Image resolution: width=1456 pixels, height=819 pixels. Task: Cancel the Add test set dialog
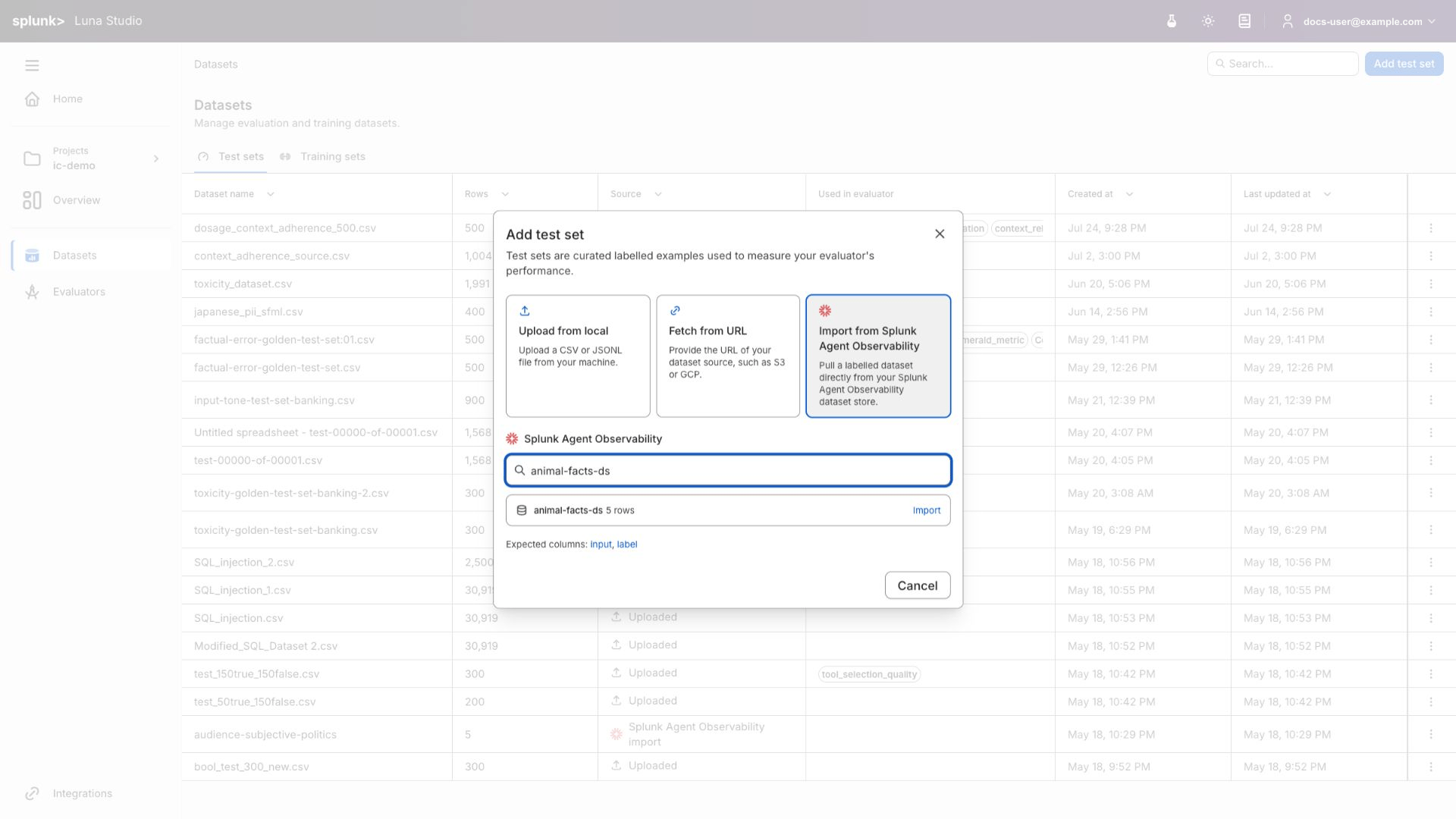pos(918,585)
